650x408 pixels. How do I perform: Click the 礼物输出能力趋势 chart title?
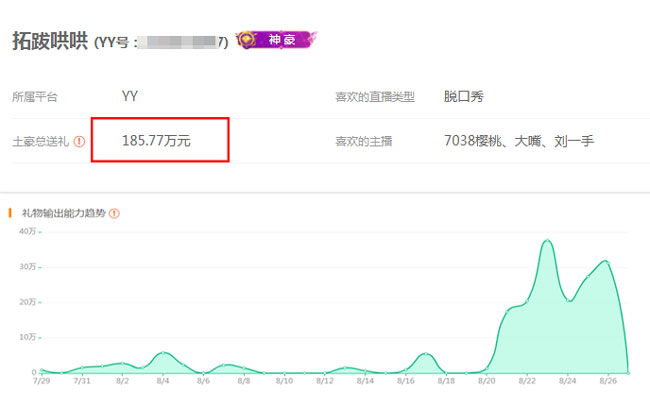[62, 214]
